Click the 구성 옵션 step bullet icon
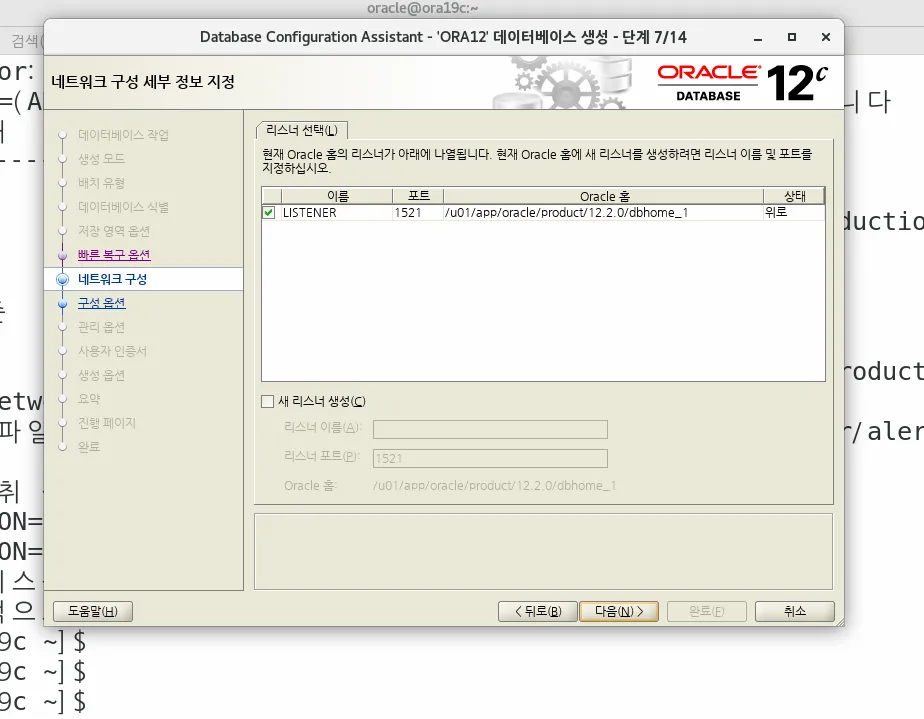 point(62,304)
